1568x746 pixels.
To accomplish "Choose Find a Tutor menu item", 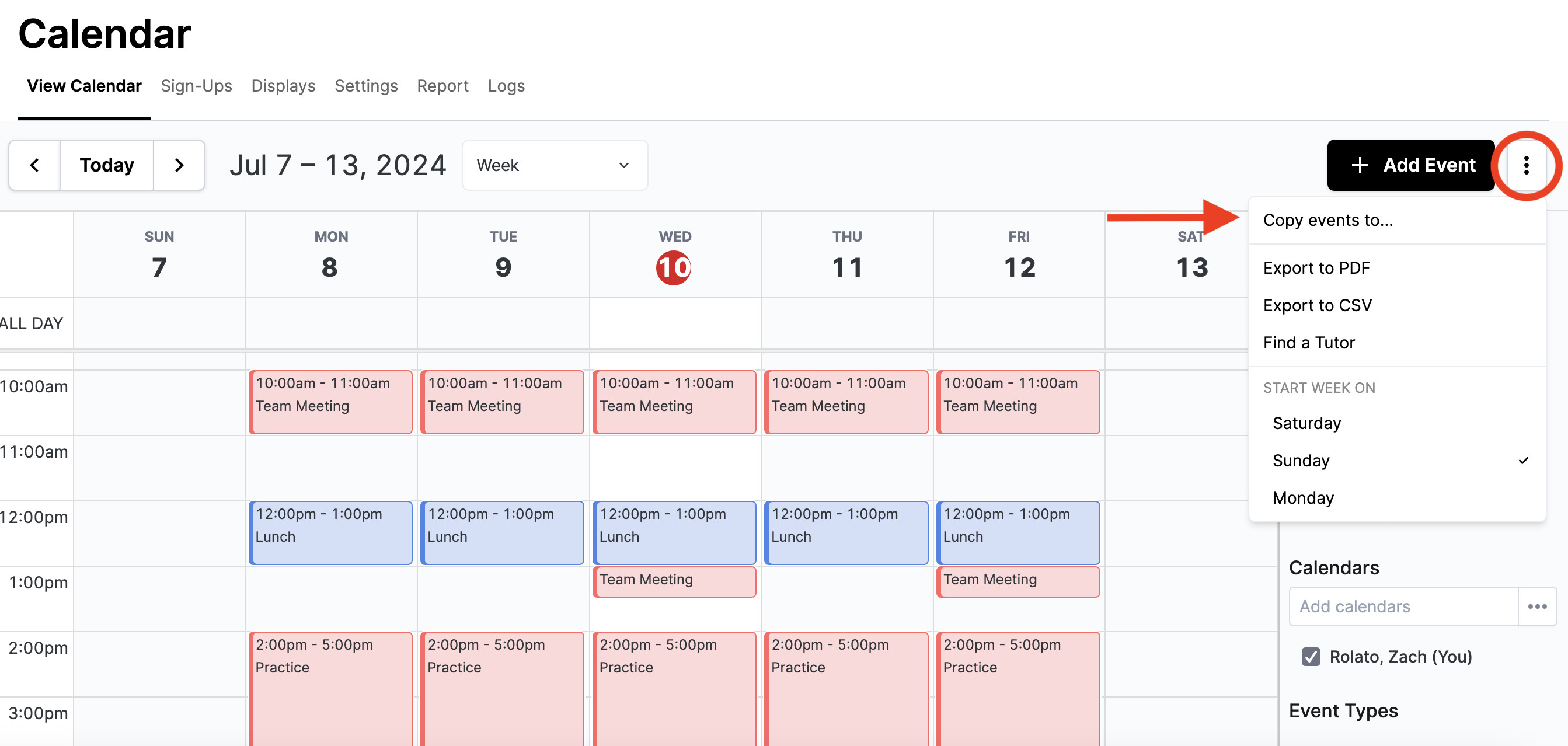I will coord(1397,343).
